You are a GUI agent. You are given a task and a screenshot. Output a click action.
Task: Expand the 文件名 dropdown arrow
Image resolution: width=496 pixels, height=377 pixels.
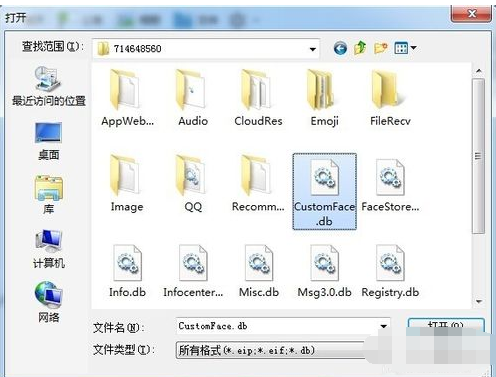384,326
